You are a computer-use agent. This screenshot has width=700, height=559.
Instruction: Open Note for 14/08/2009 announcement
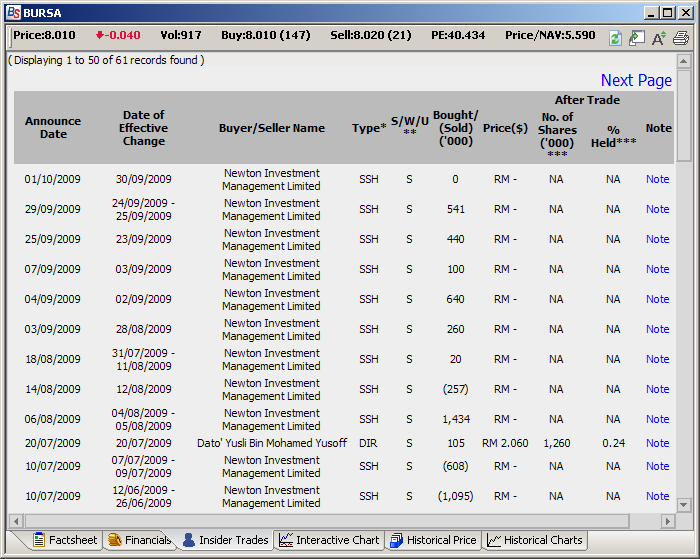tap(657, 389)
